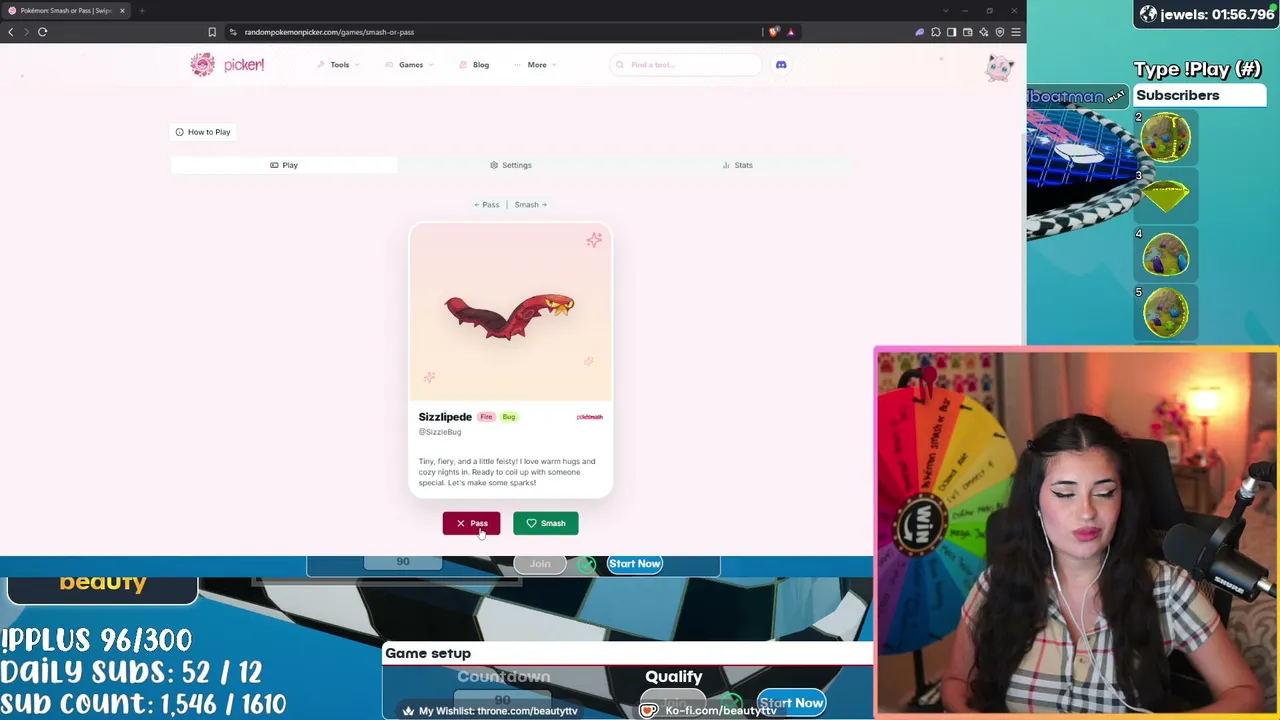Screen dimensions: 1280x720
Task: Expand the Games menu
Action: pos(410,65)
